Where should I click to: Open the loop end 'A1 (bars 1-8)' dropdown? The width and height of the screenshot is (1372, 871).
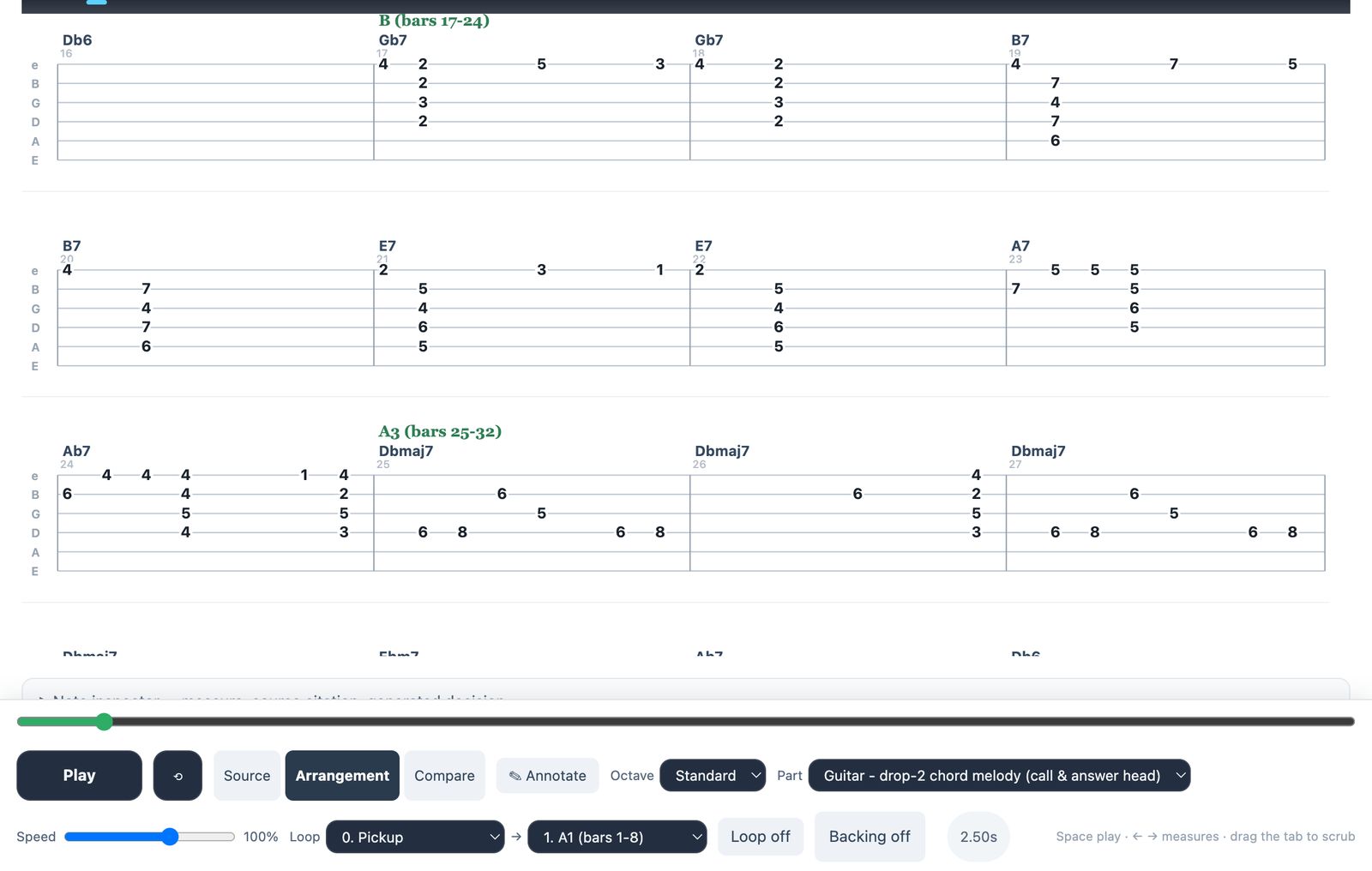[x=617, y=838]
